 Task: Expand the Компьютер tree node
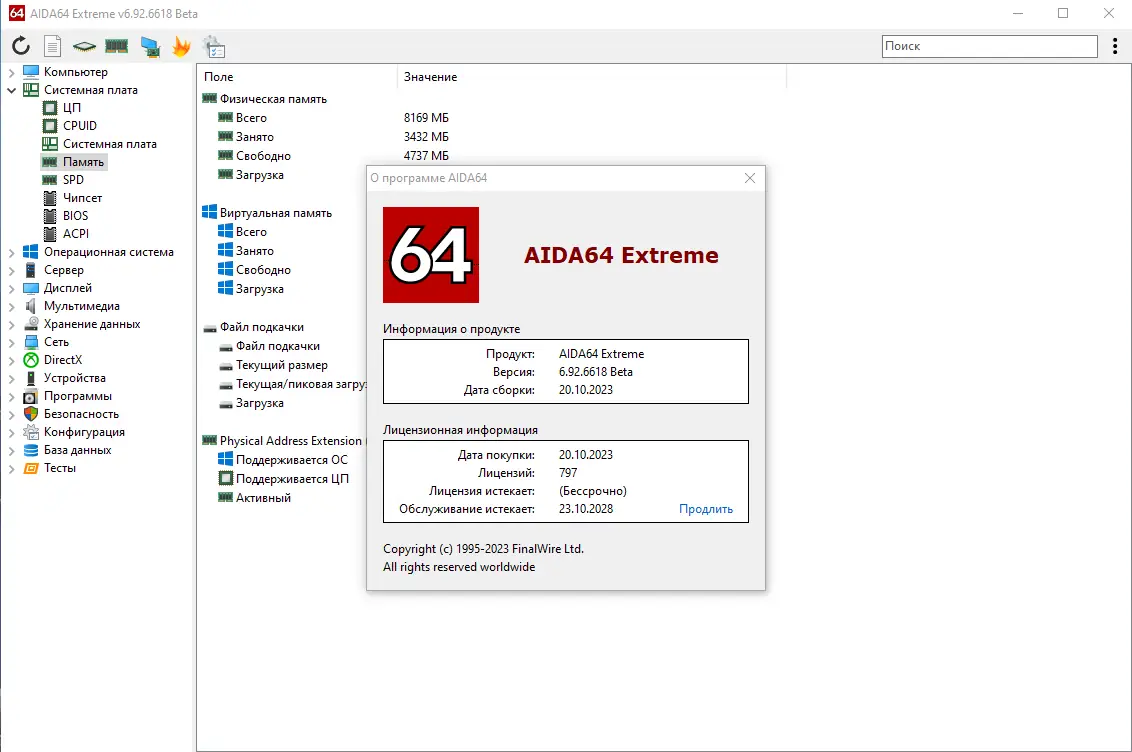coord(11,72)
